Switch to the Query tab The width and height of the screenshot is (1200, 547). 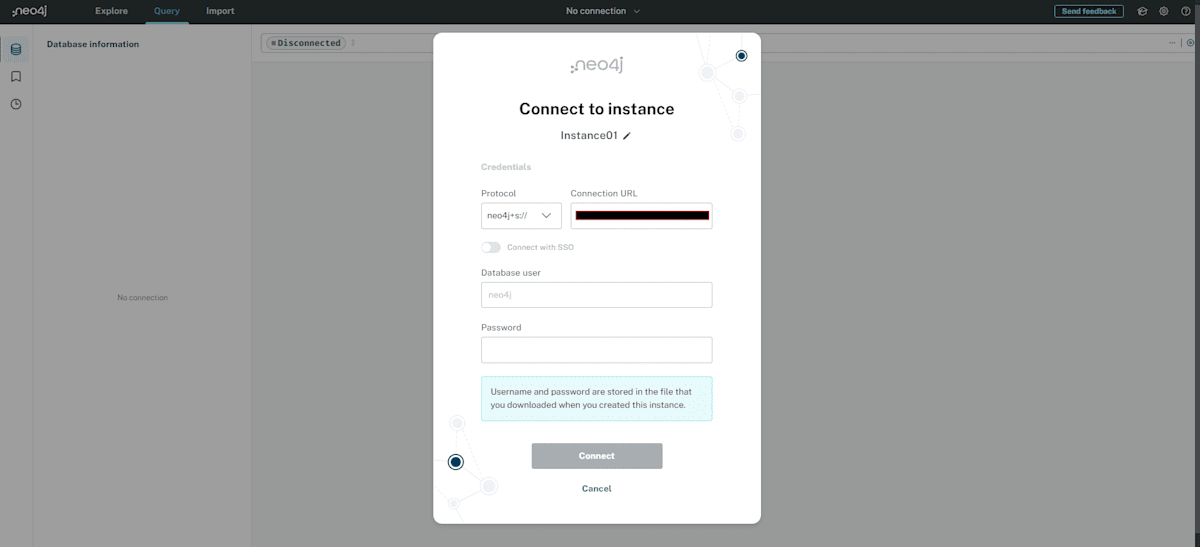[167, 11]
